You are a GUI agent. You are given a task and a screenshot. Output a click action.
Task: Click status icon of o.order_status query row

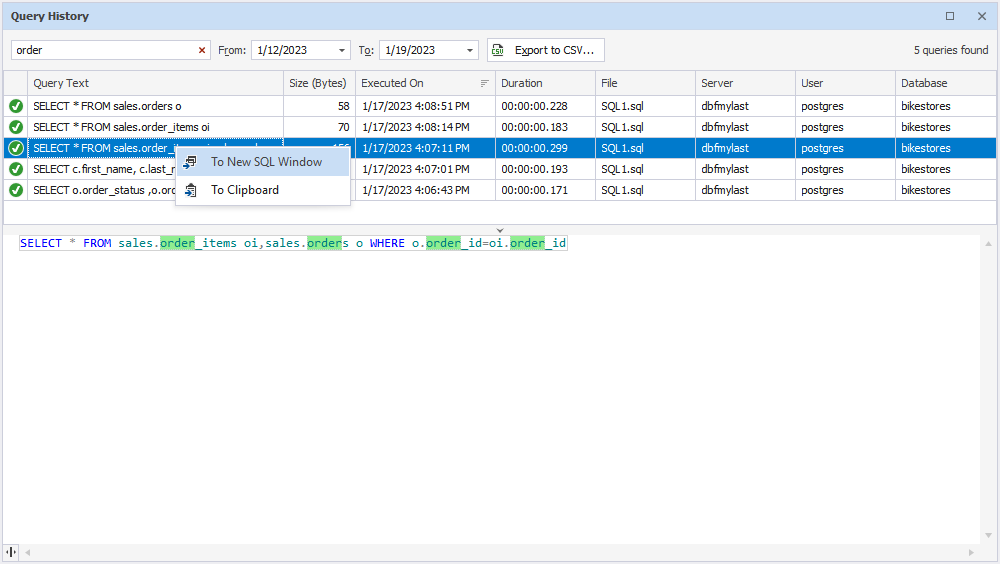[16, 190]
